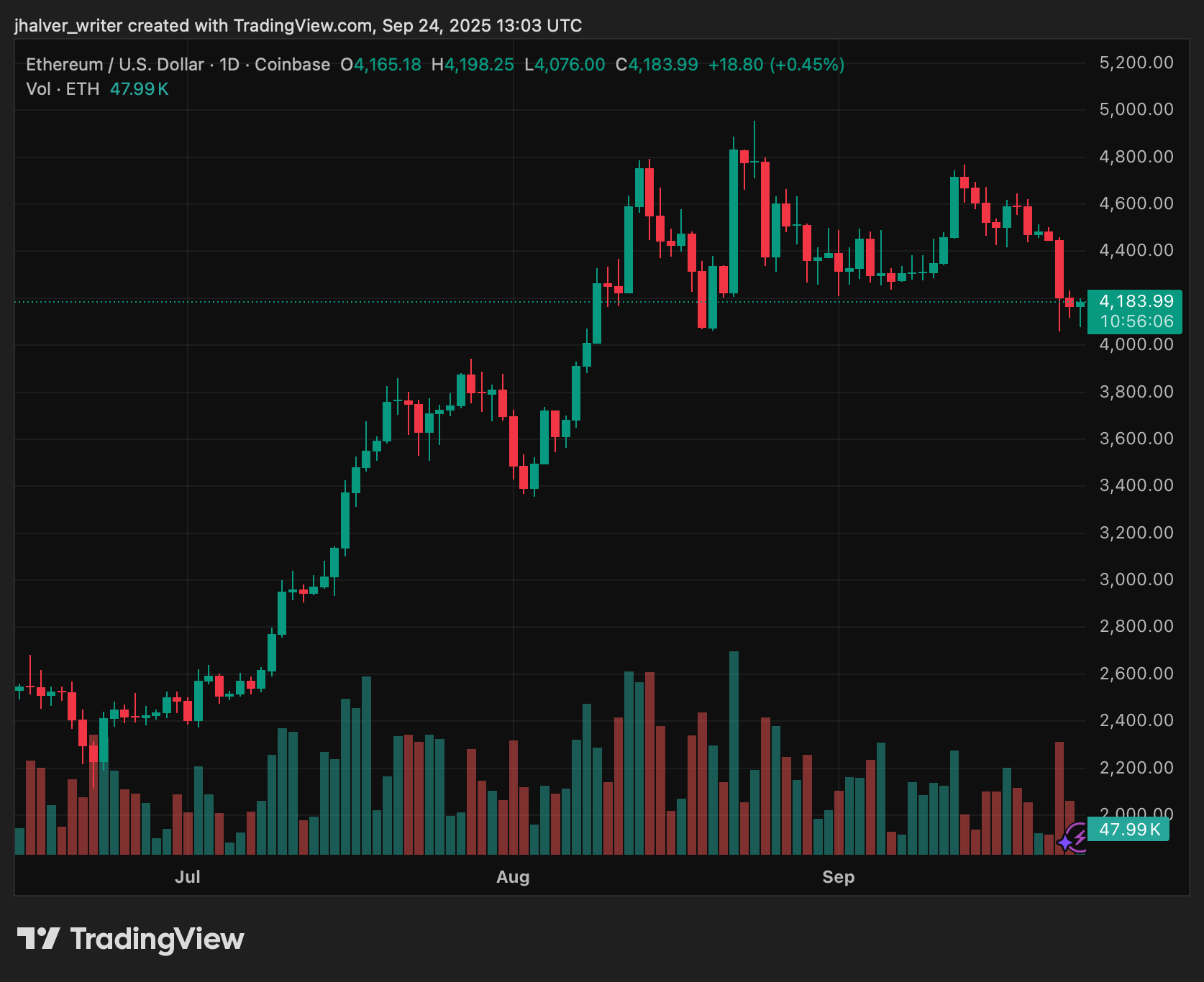Click the closing price C4,183.99 in legend
Screen dimensions: 1204x982
click(657, 65)
